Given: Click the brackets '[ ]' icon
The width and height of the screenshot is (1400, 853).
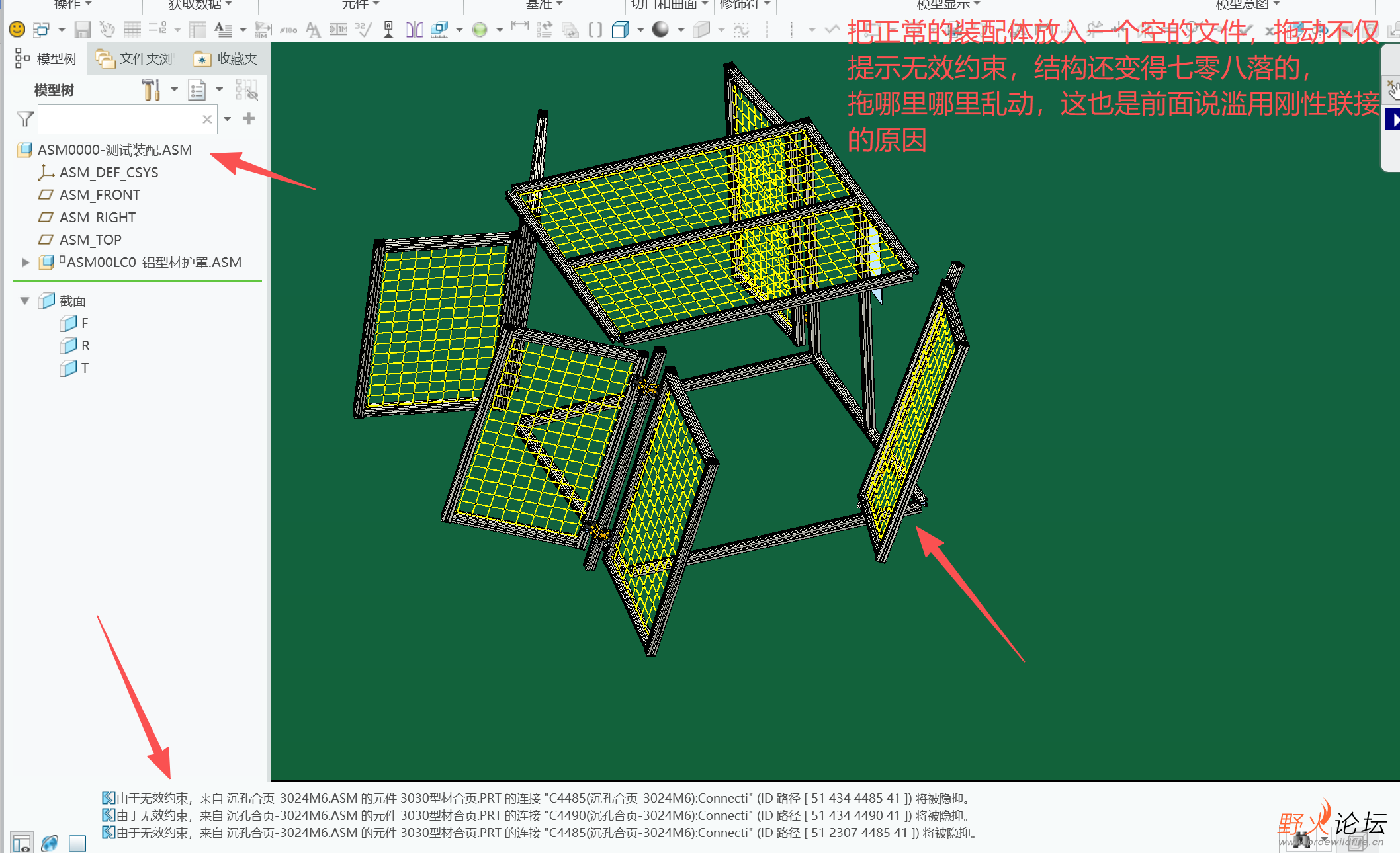Looking at the screenshot, I should (595, 30).
